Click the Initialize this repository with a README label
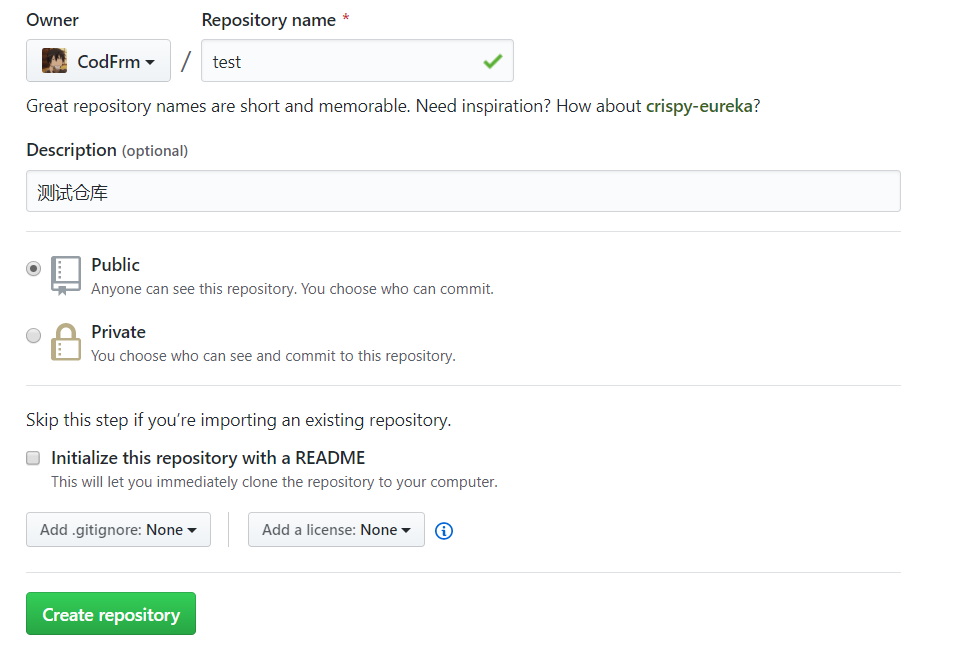The image size is (957, 665). 208,458
